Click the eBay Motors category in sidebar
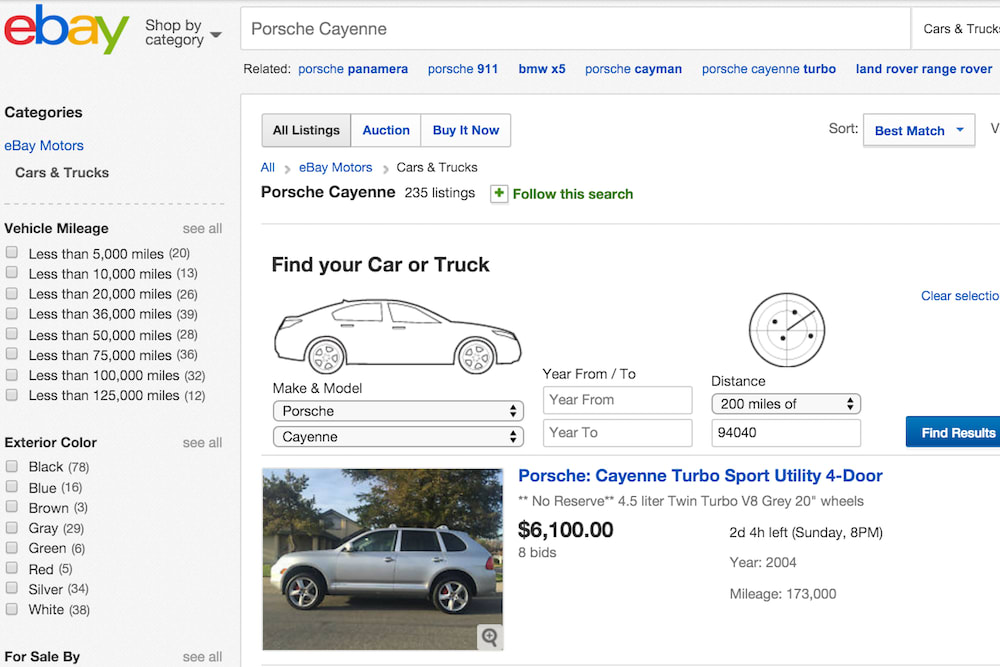Screen dimensions: 1000x667 pyautogui.click(x=44, y=145)
